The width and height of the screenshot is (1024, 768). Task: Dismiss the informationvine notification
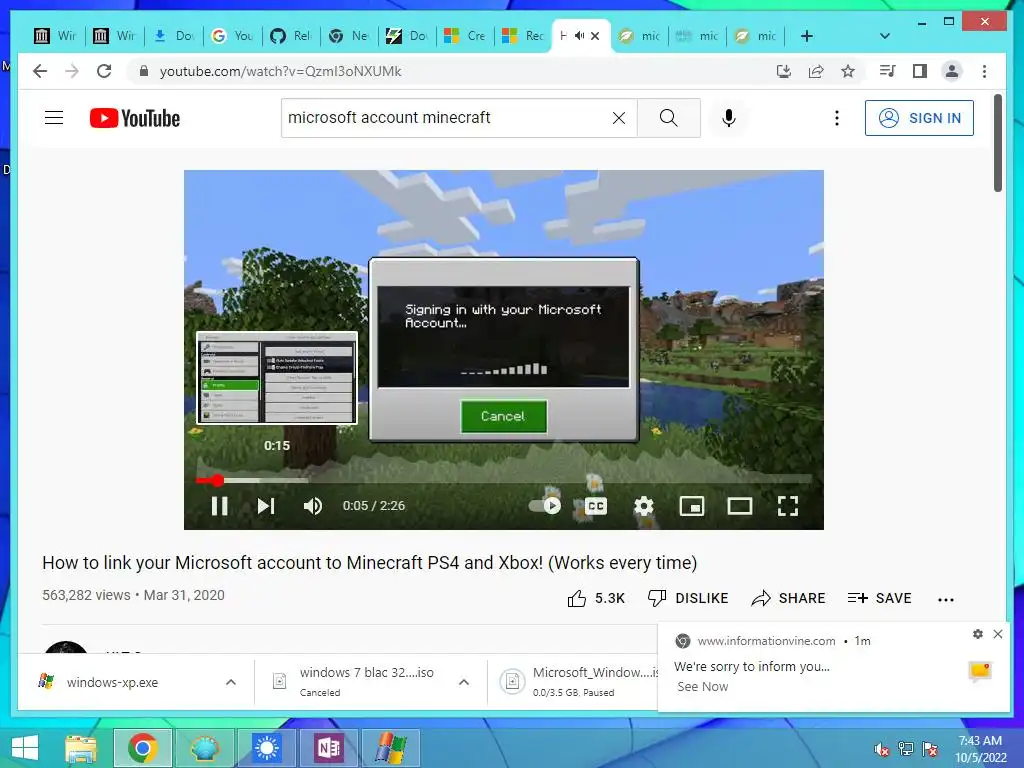(998, 634)
